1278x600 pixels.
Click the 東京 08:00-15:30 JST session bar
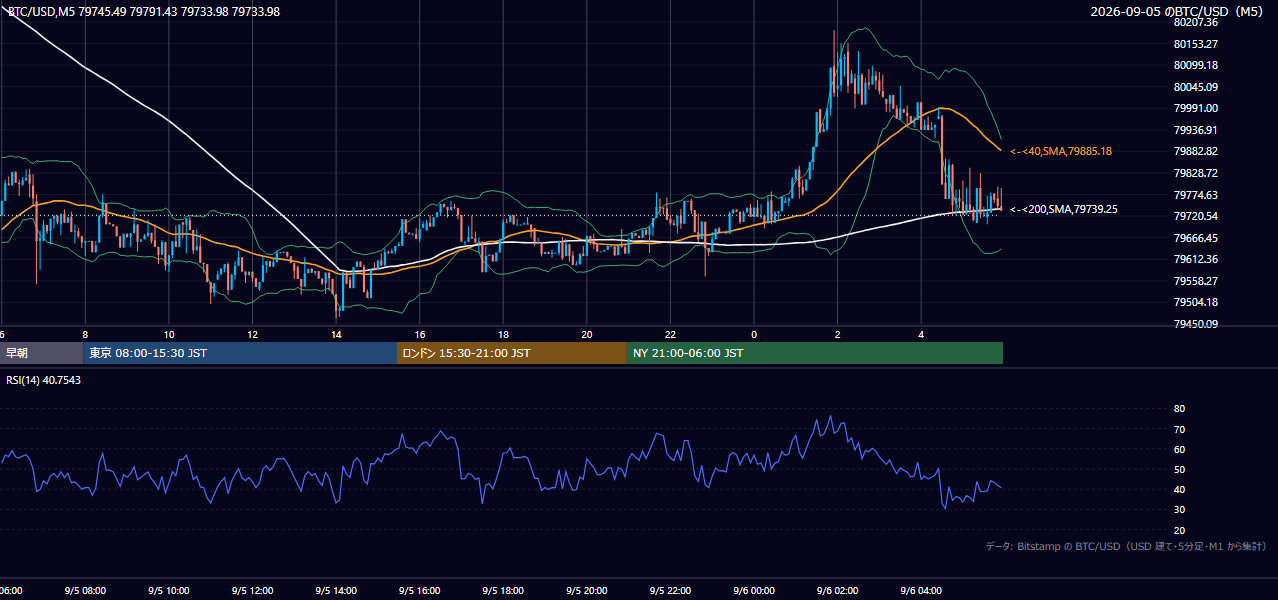click(x=240, y=353)
